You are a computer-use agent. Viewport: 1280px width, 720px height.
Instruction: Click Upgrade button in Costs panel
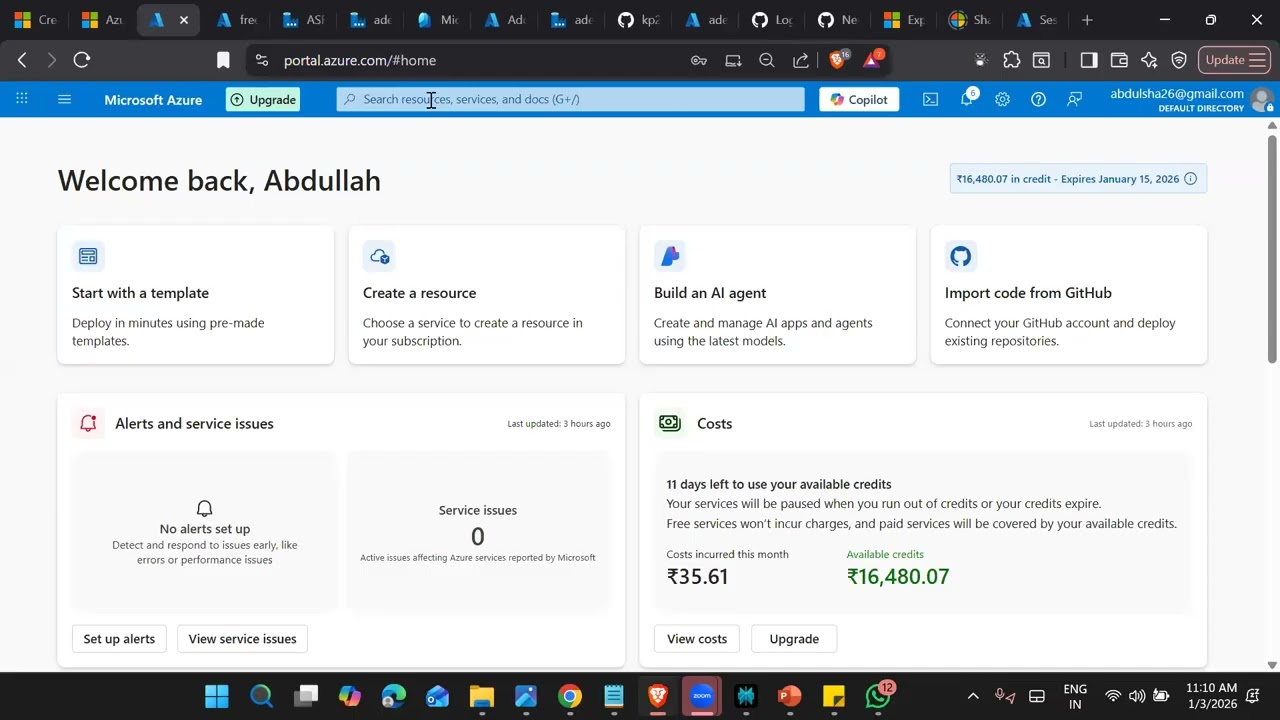[x=794, y=639]
